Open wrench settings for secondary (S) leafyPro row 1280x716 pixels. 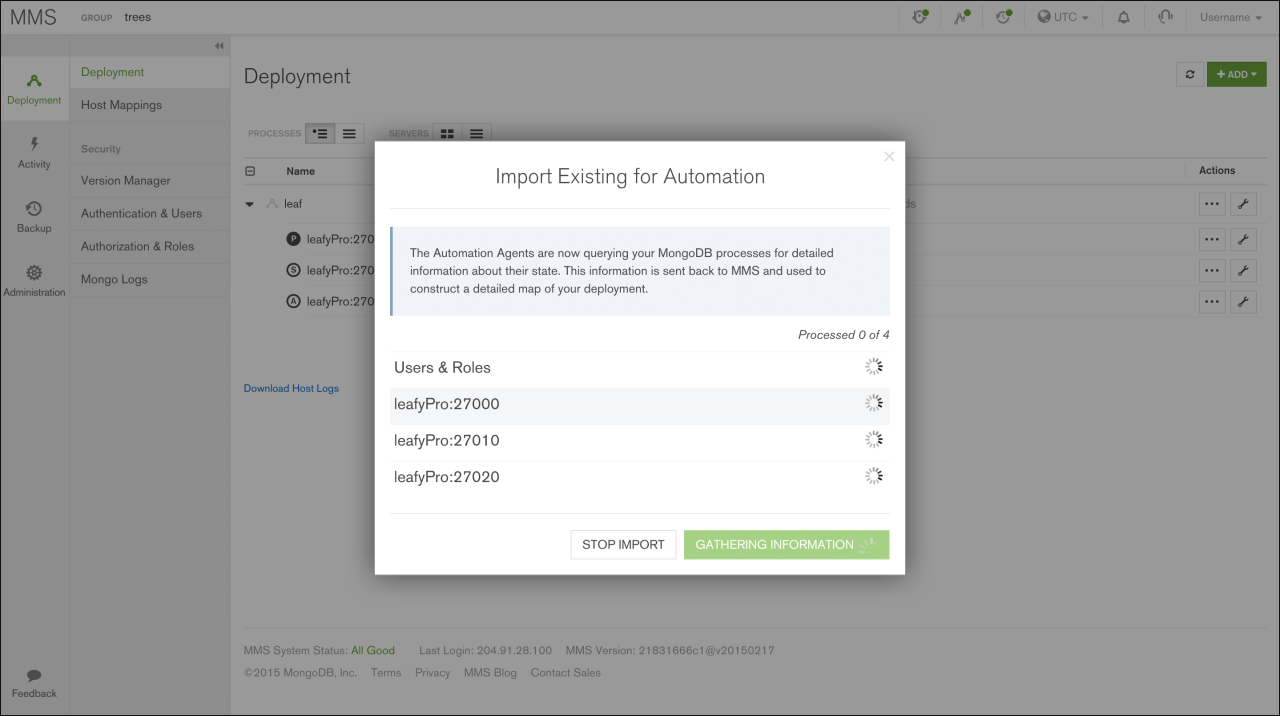1242,271
